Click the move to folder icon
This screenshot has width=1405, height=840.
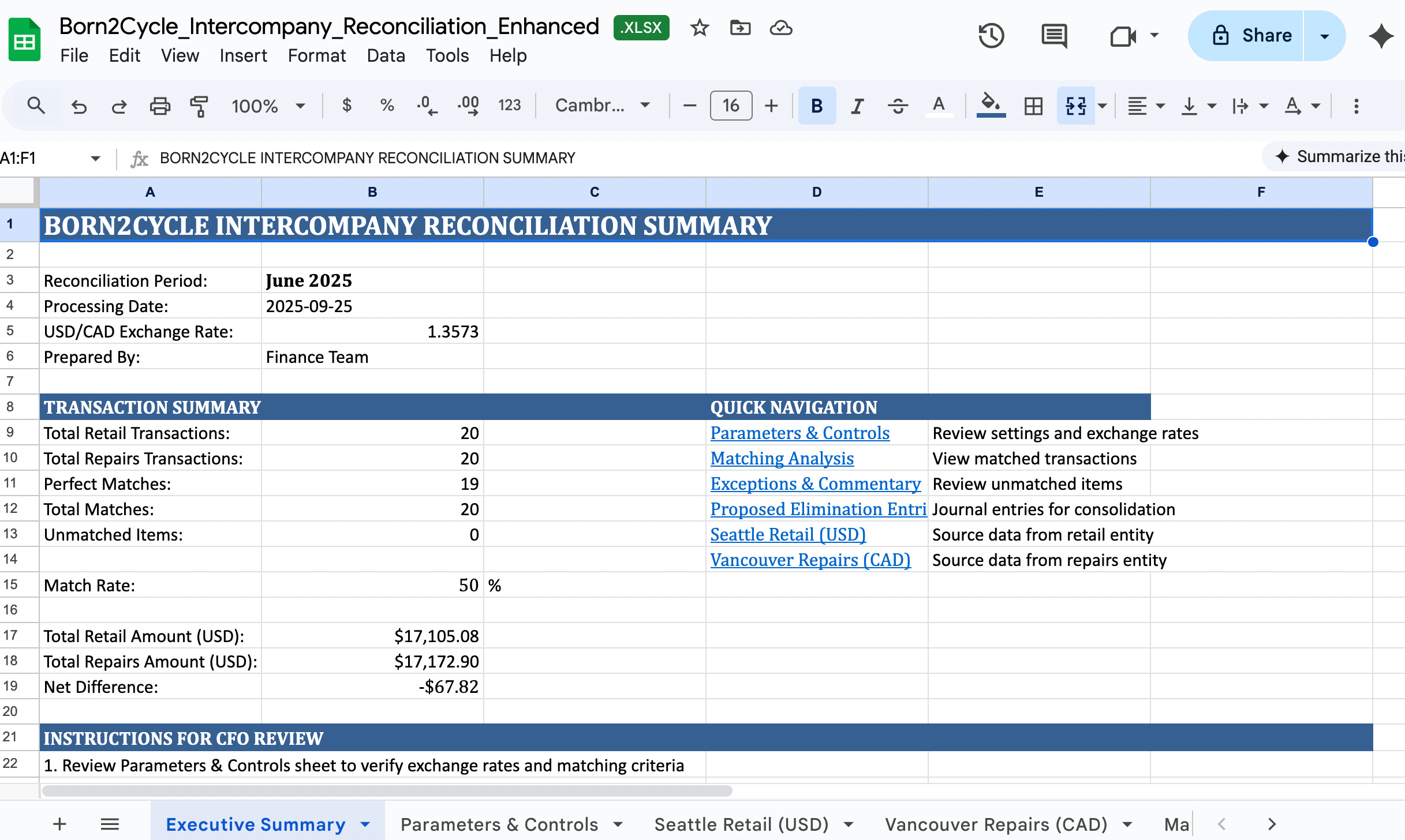point(740,27)
